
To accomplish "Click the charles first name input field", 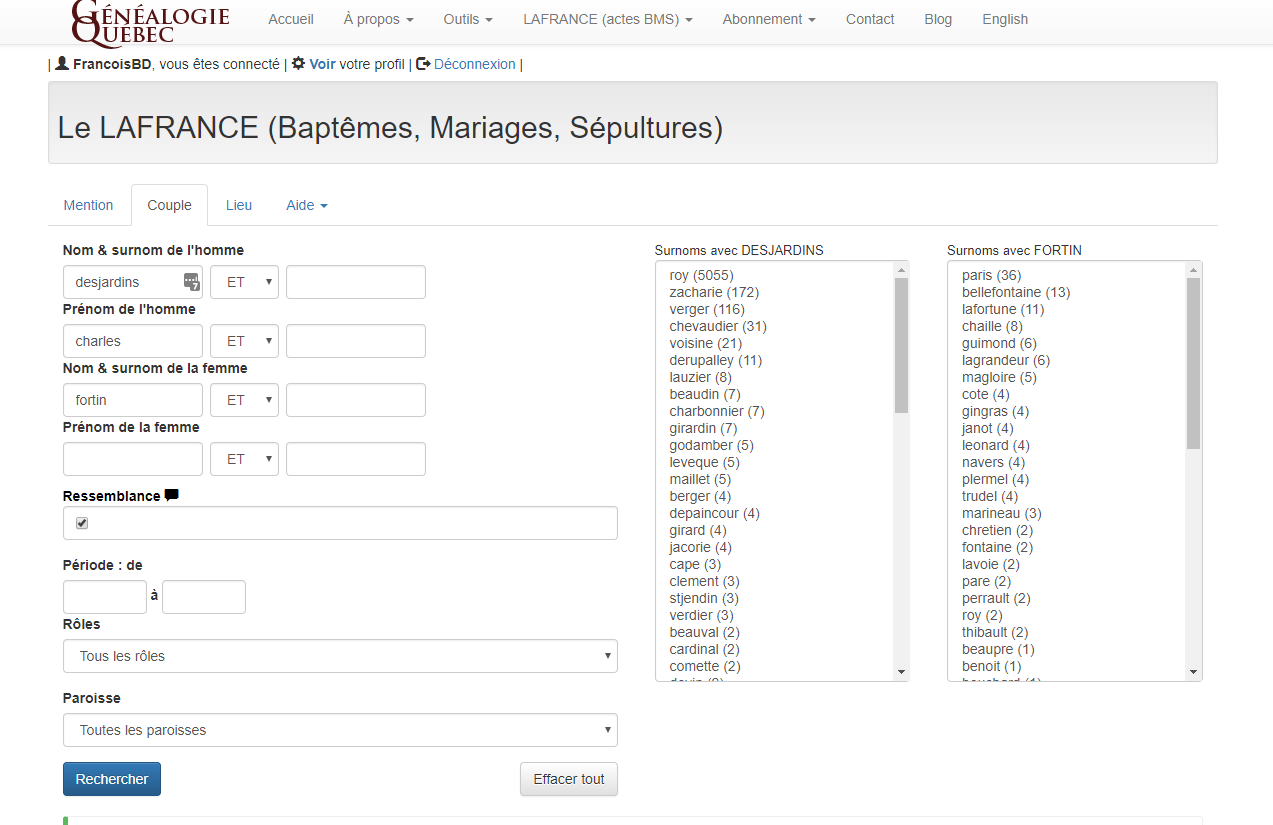I will pyautogui.click(x=133, y=341).
